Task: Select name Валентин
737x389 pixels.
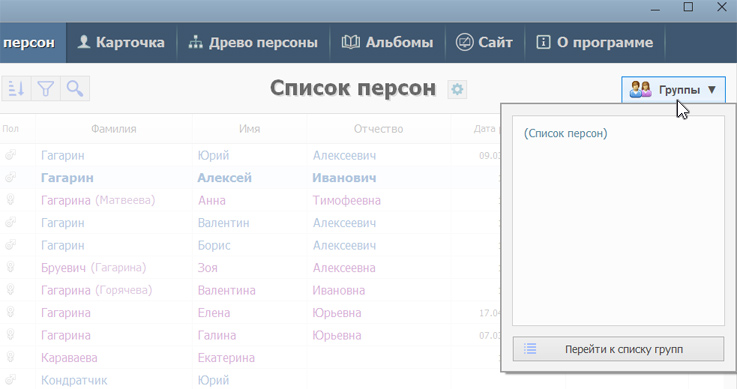Action: (223, 223)
